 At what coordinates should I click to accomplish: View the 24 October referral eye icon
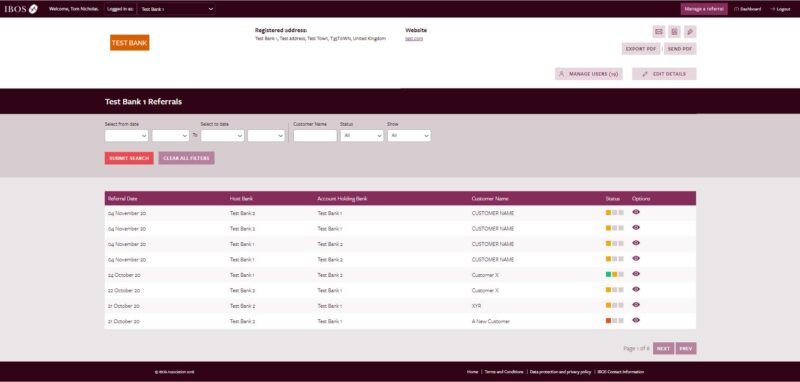pyautogui.click(x=636, y=274)
